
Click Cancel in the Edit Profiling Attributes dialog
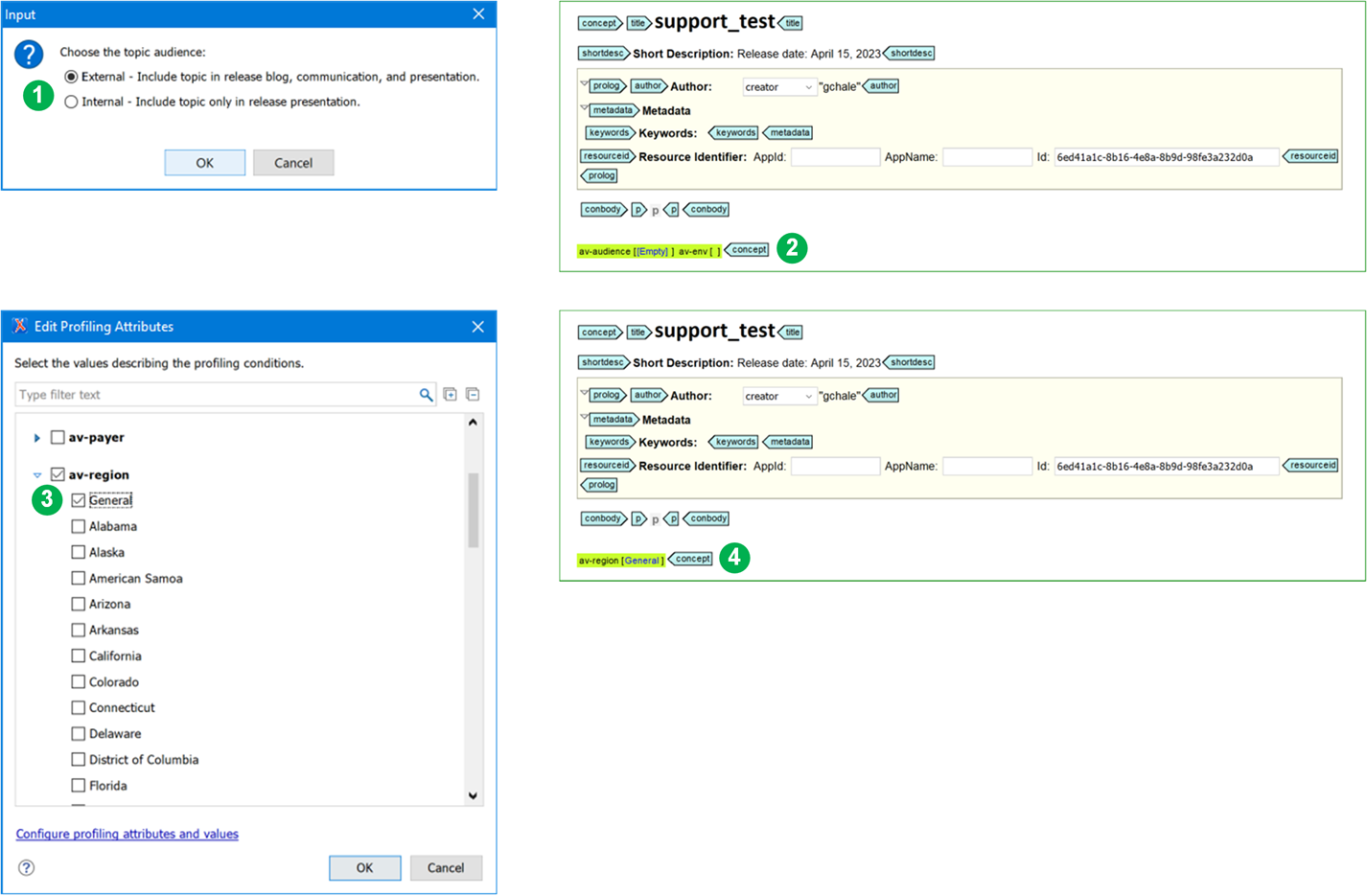pyautogui.click(x=446, y=867)
